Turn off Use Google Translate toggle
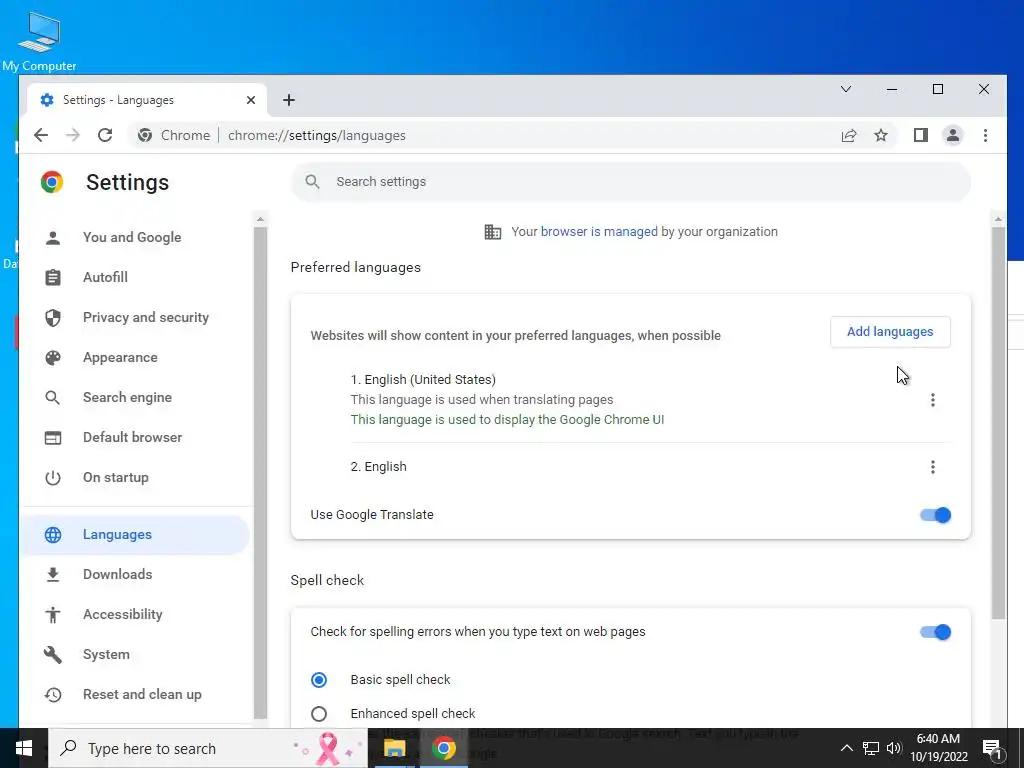The width and height of the screenshot is (1024, 768). pos(935,515)
